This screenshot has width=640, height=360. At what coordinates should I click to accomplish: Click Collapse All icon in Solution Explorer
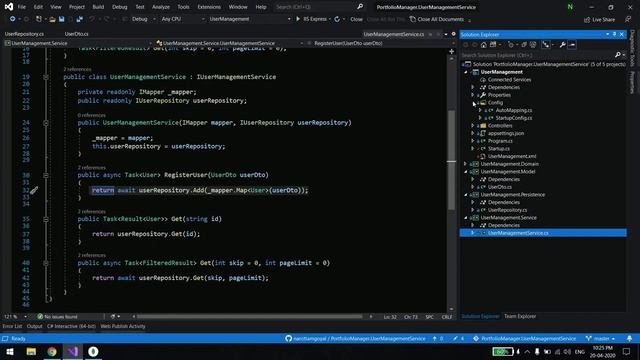(524, 45)
